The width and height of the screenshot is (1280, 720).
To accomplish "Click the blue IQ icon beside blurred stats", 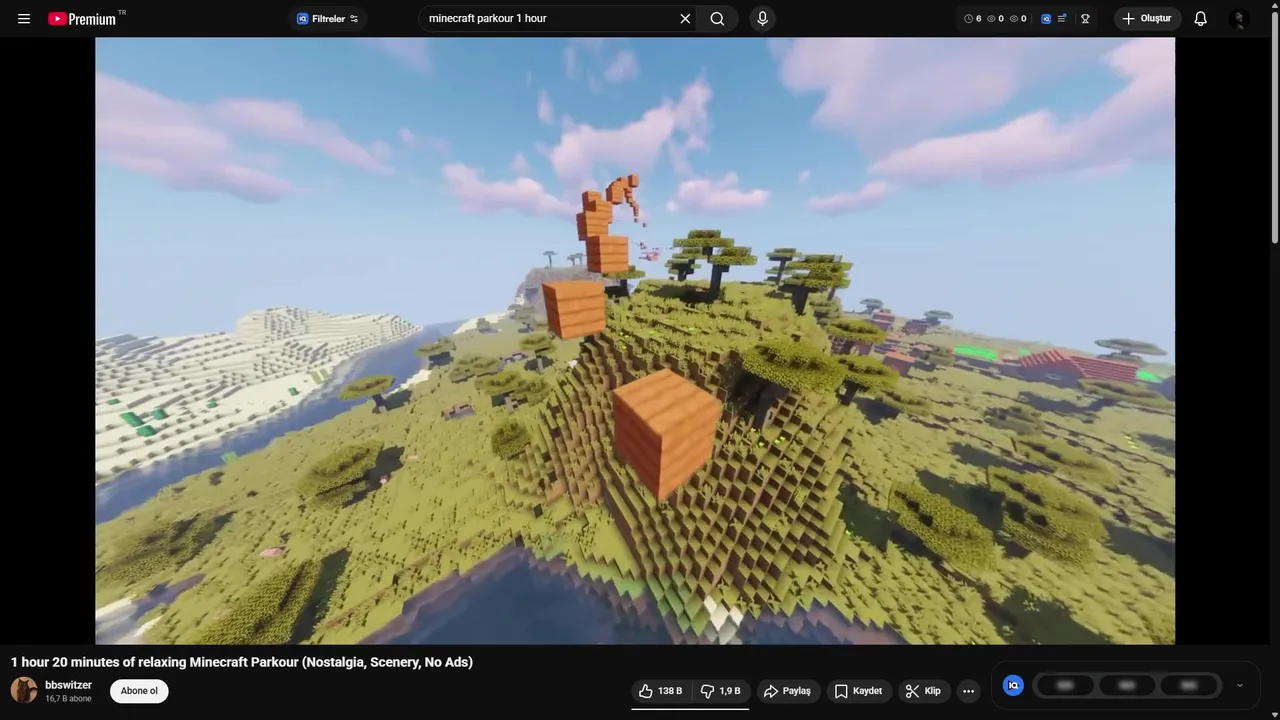I will [1013, 685].
